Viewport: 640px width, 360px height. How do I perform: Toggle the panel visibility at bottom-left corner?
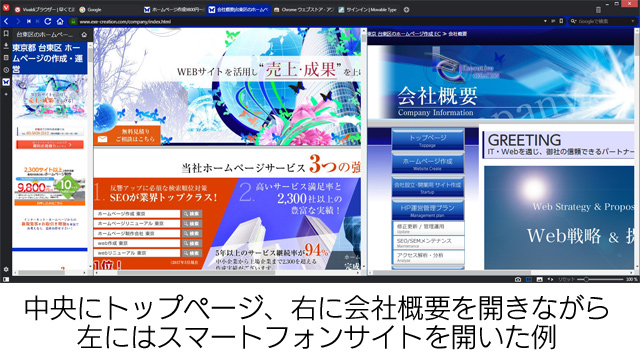pyautogui.click(x=6, y=280)
